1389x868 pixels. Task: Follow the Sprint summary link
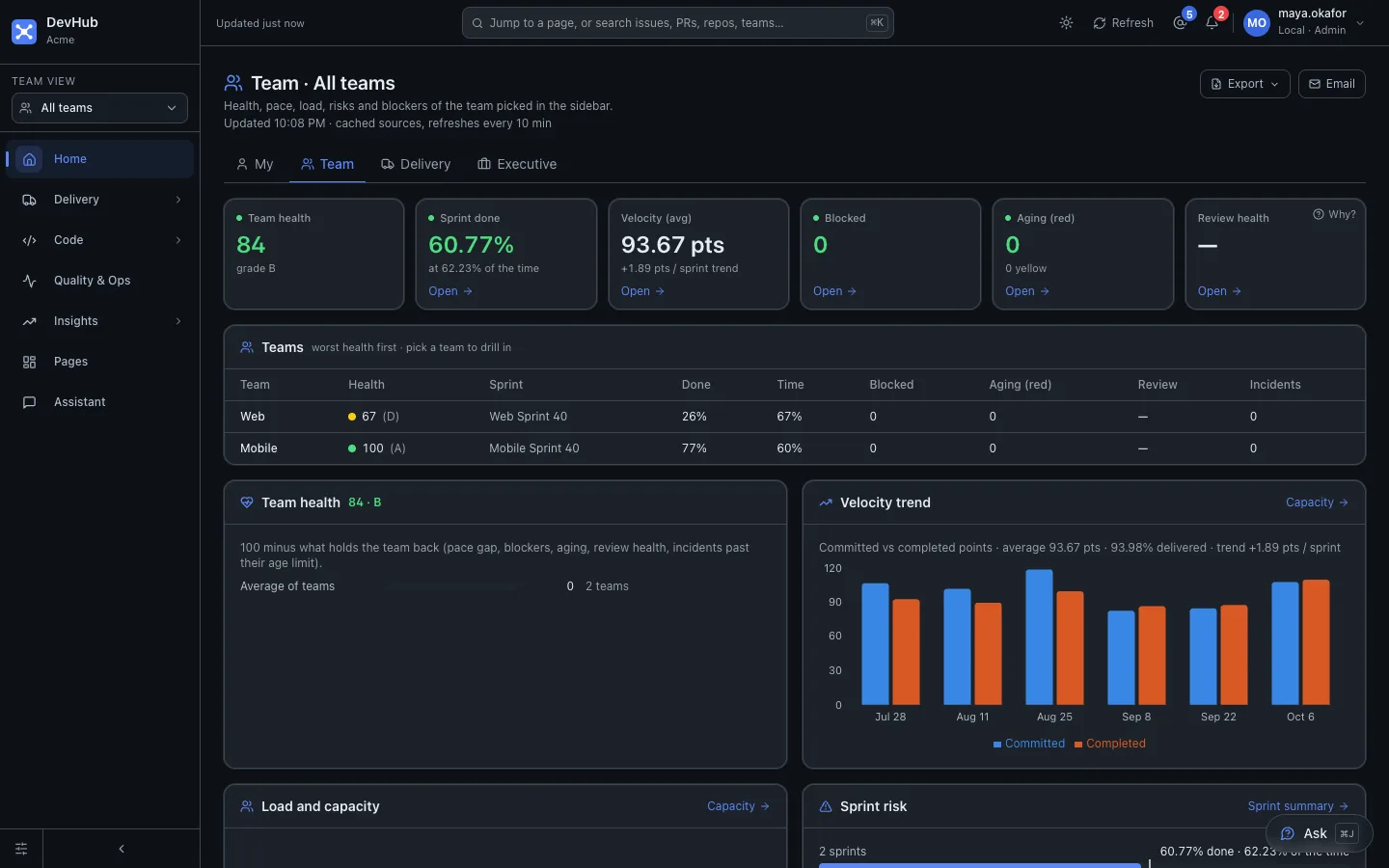point(1298,806)
